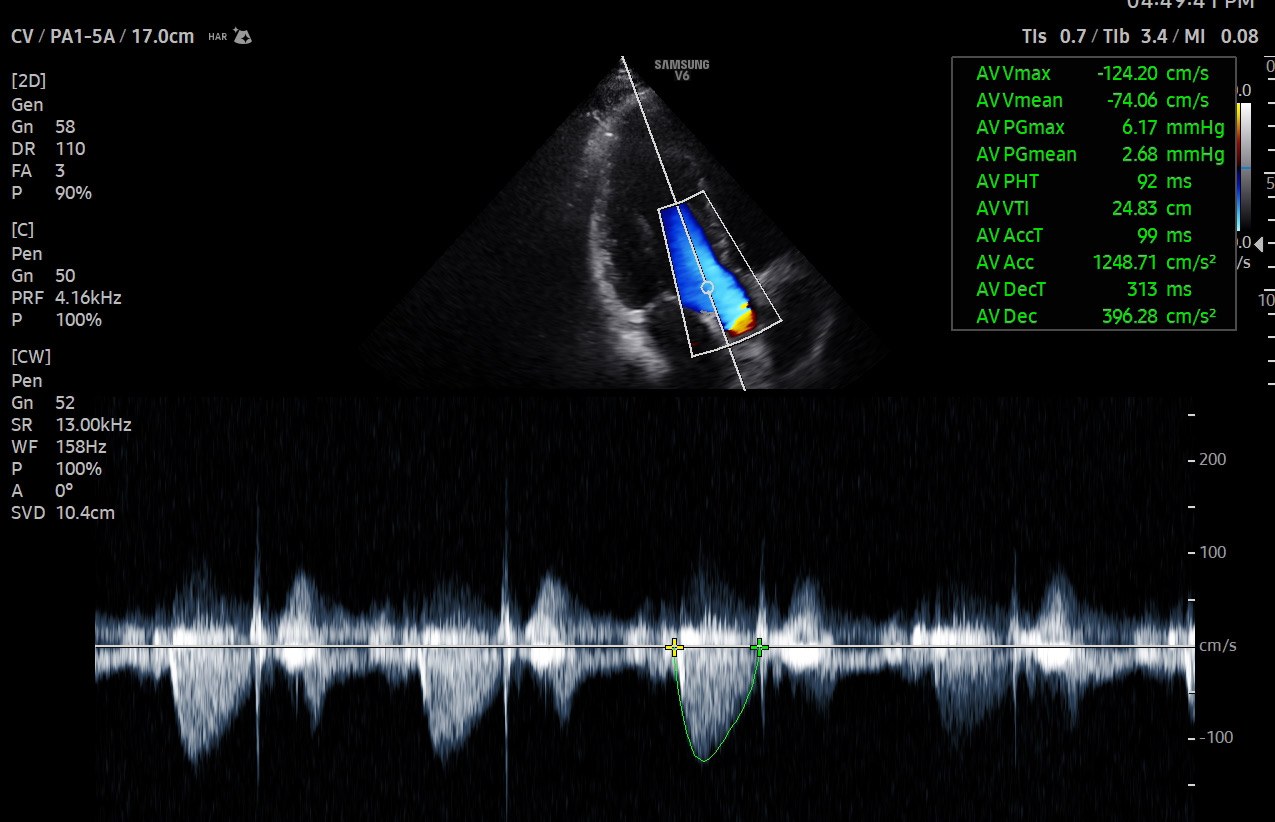Click the 'PRF 4.16kHz' value
The image size is (1275, 822).
67,297
